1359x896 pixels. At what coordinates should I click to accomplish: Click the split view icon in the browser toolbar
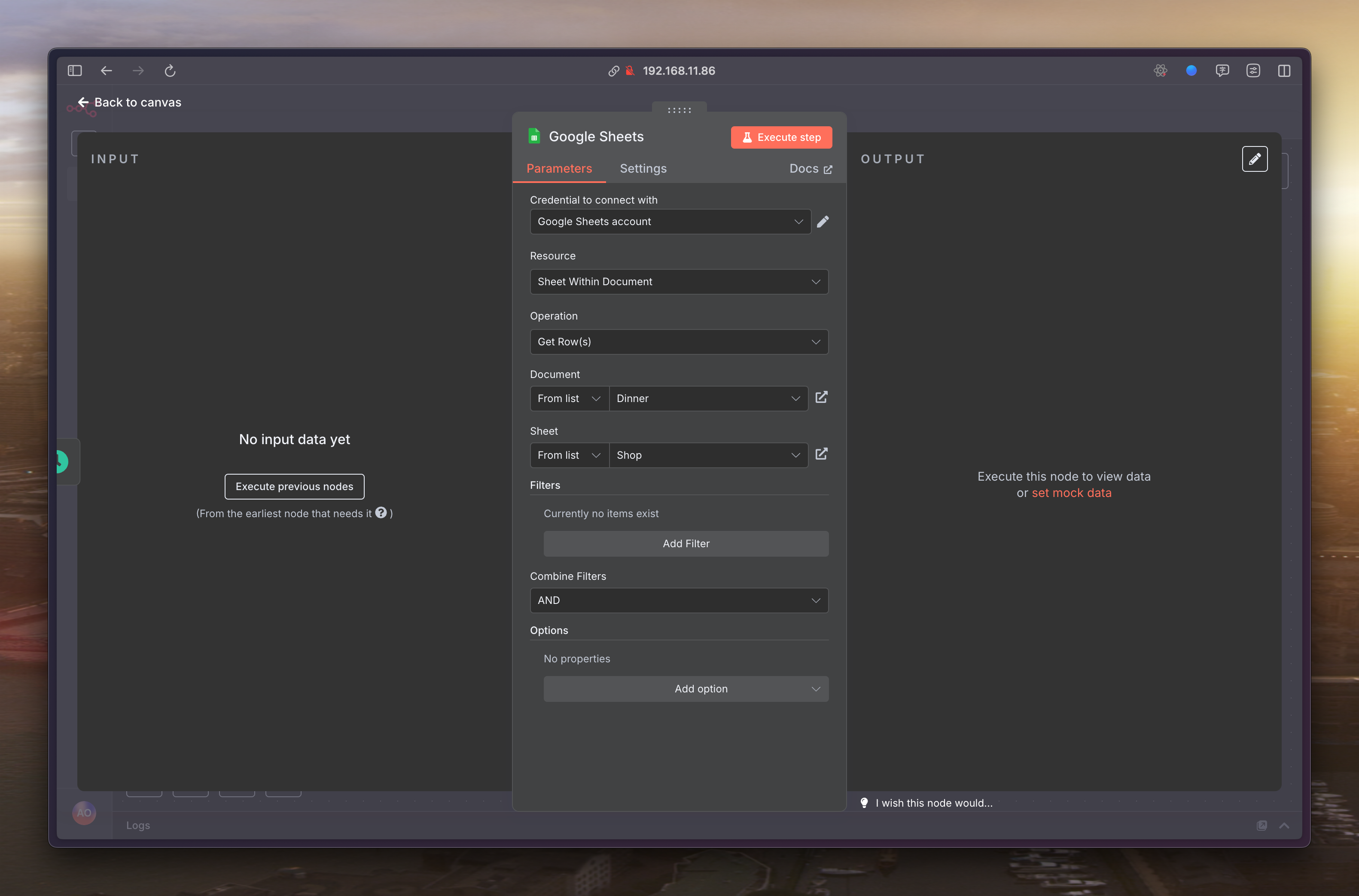1283,71
